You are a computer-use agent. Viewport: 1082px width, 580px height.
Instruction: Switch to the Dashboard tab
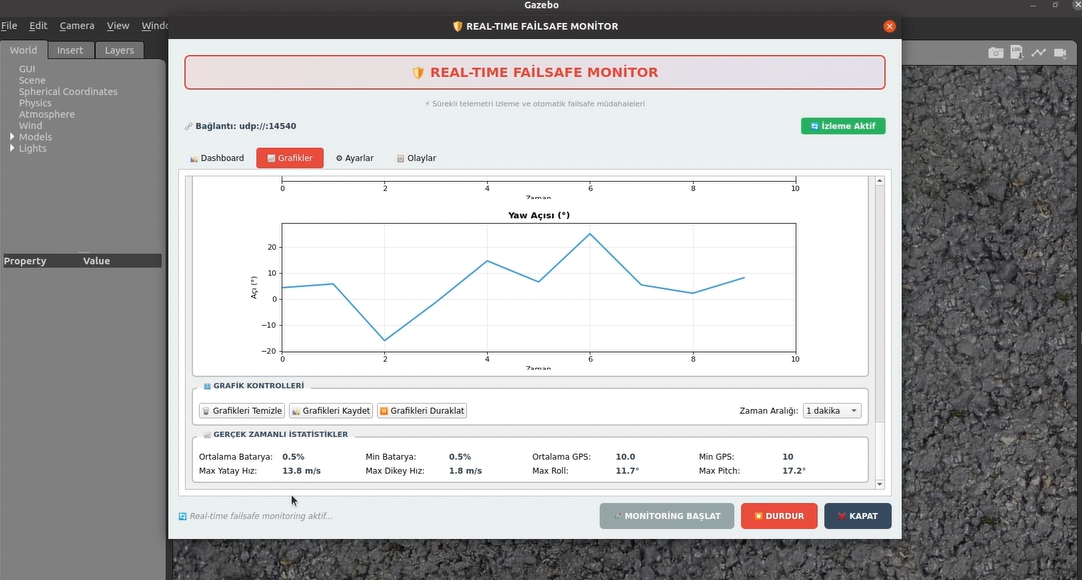pyautogui.click(x=217, y=158)
